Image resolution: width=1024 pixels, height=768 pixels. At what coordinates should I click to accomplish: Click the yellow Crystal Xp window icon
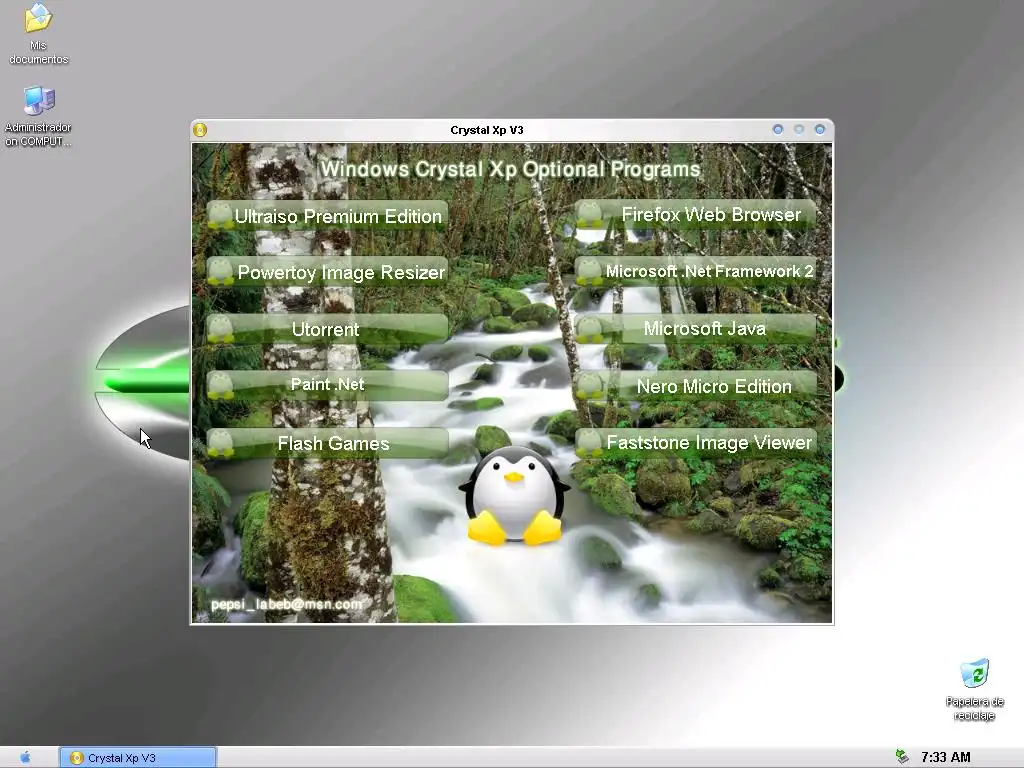[200, 130]
